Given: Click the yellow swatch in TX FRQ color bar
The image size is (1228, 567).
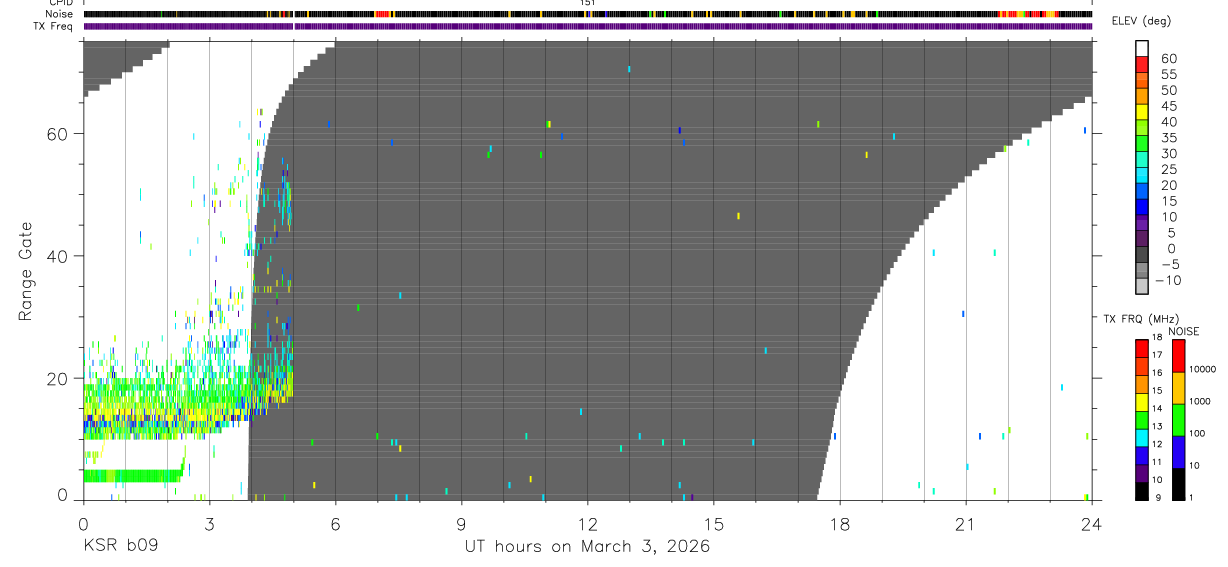Looking at the screenshot, I should pyautogui.click(x=1142, y=402).
